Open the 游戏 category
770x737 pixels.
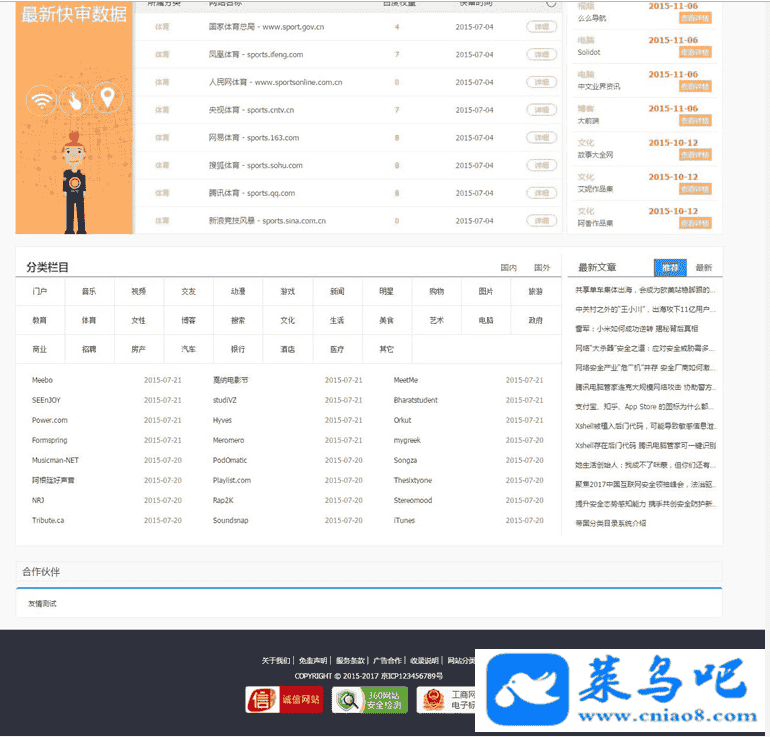287,291
